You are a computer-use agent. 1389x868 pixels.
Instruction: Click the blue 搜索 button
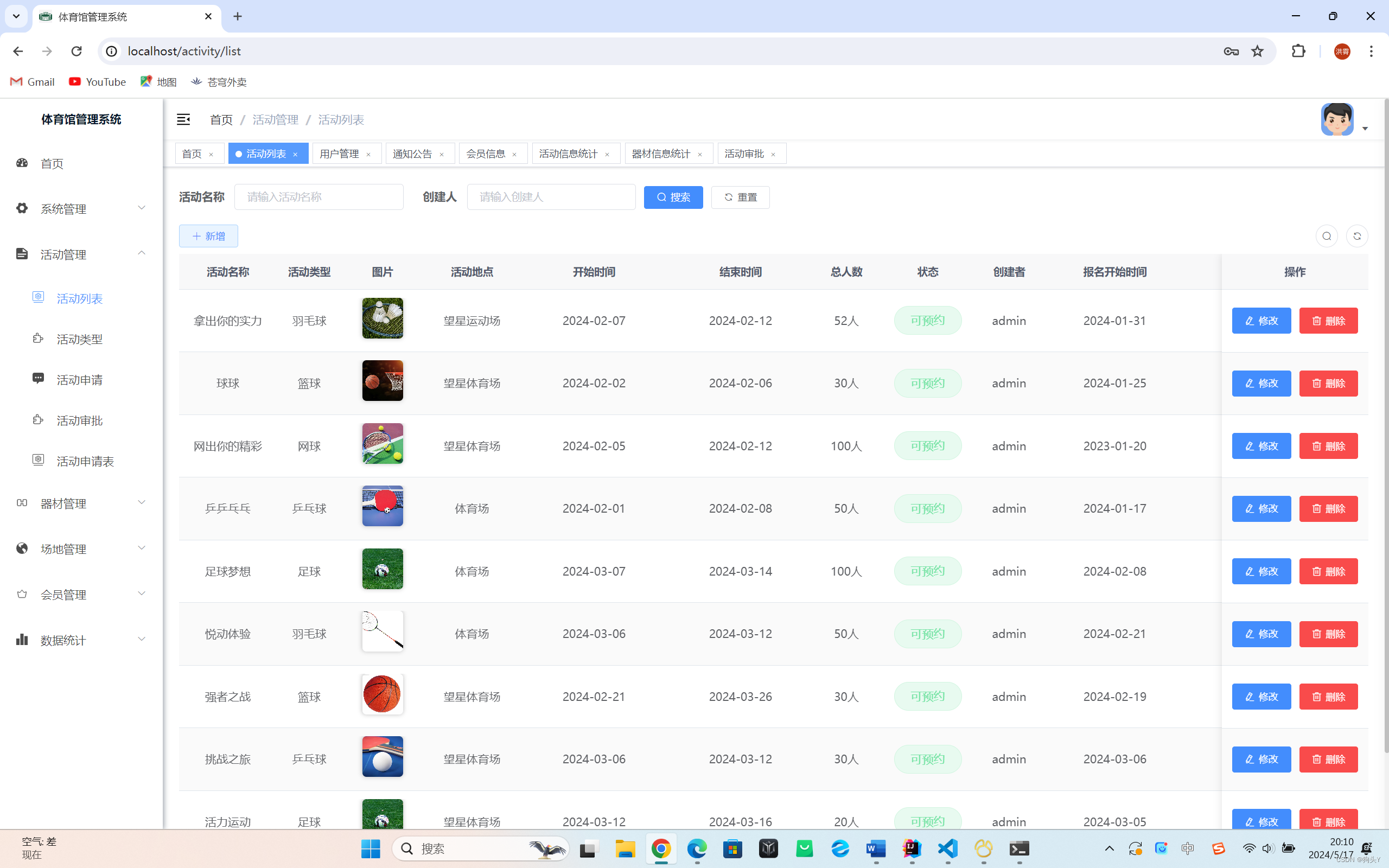673,197
